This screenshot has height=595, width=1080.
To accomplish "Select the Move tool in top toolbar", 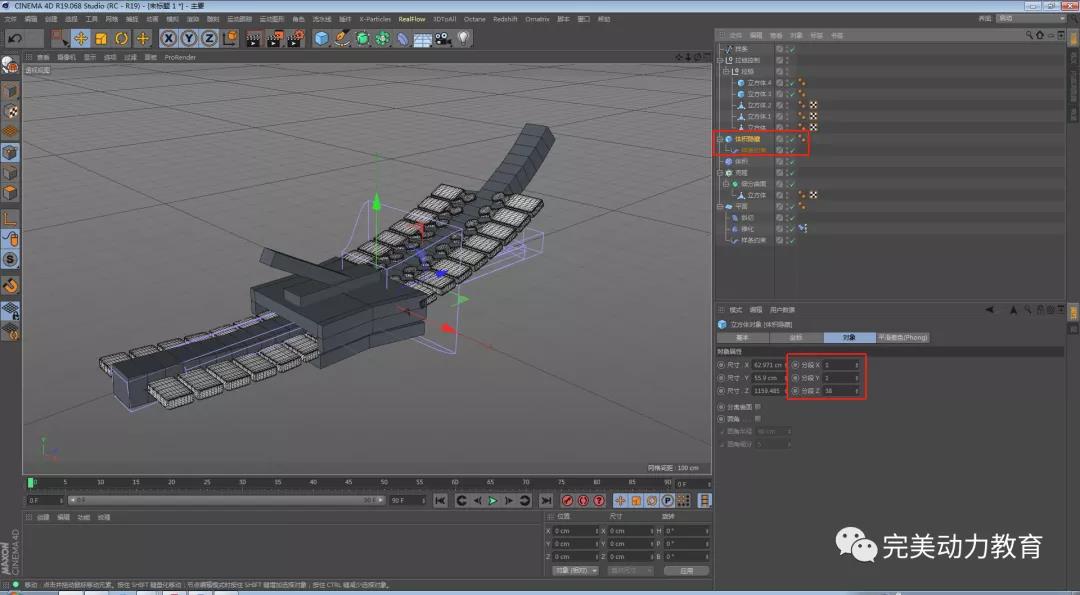I will pos(81,39).
